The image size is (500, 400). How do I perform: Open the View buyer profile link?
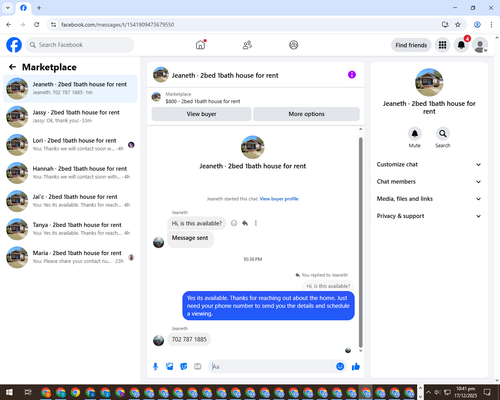[279, 199]
